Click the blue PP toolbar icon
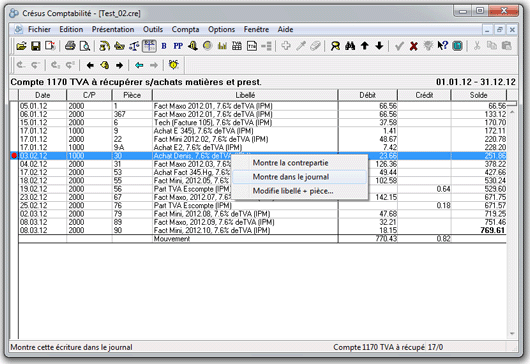This screenshot has width=530, height=364. pyautogui.click(x=178, y=46)
